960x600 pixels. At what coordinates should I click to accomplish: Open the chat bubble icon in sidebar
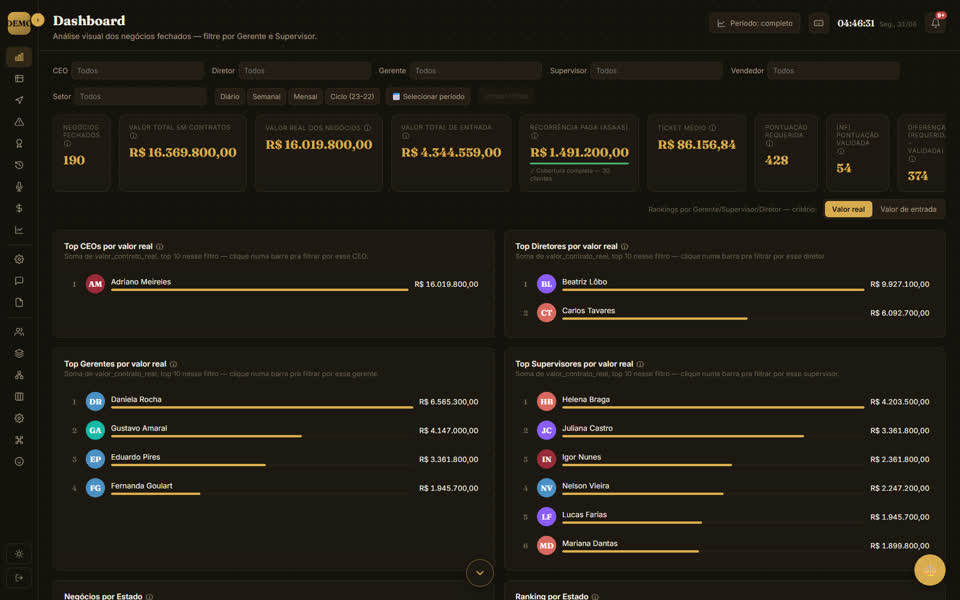[19, 280]
